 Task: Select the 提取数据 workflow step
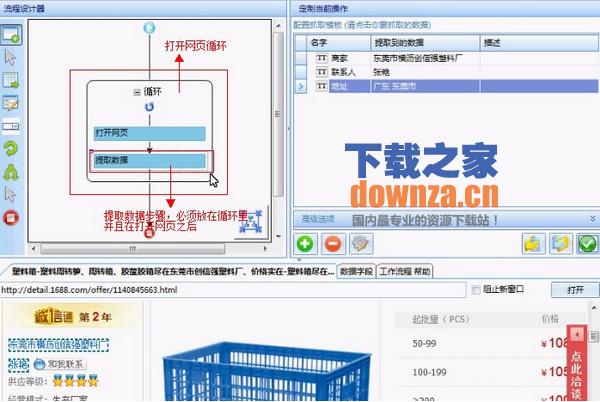(x=149, y=161)
